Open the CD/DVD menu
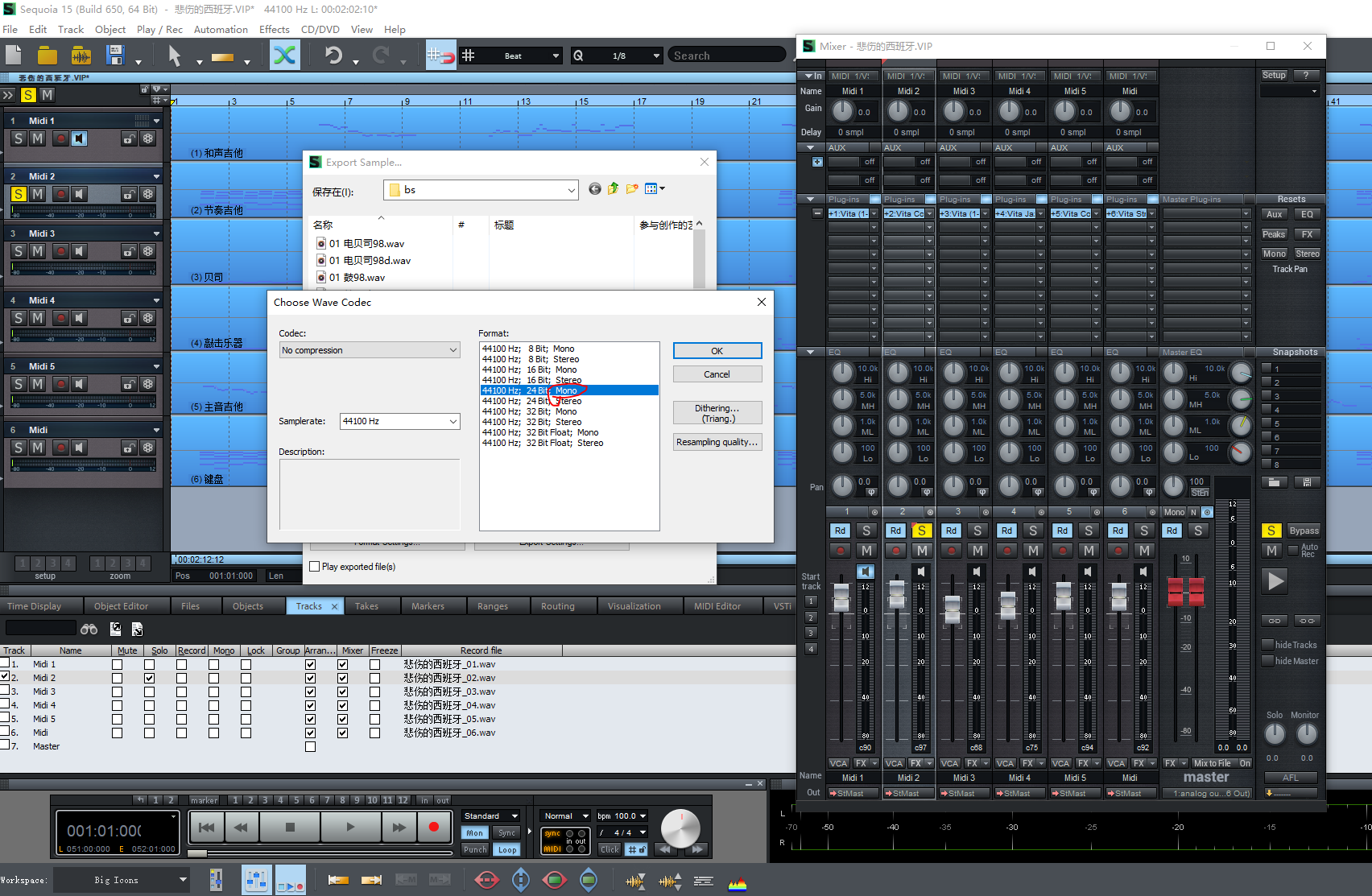Screen dimensions: 1372x896 (320, 30)
